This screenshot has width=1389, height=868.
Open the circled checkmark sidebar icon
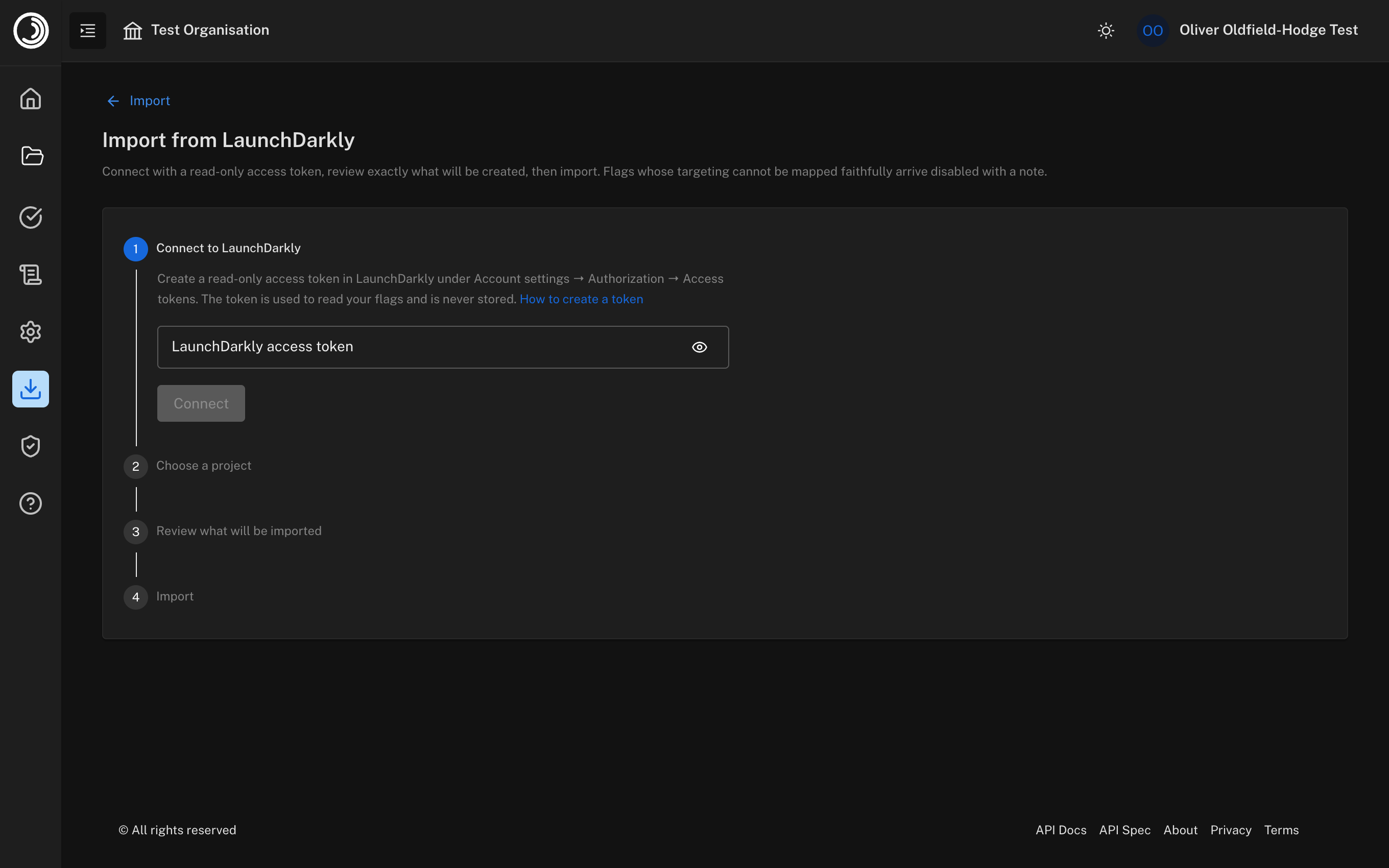pyautogui.click(x=31, y=217)
